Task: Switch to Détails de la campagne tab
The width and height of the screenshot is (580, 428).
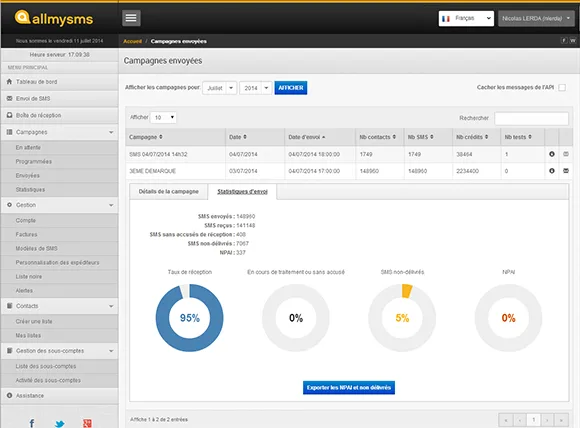Action: pyautogui.click(x=169, y=191)
